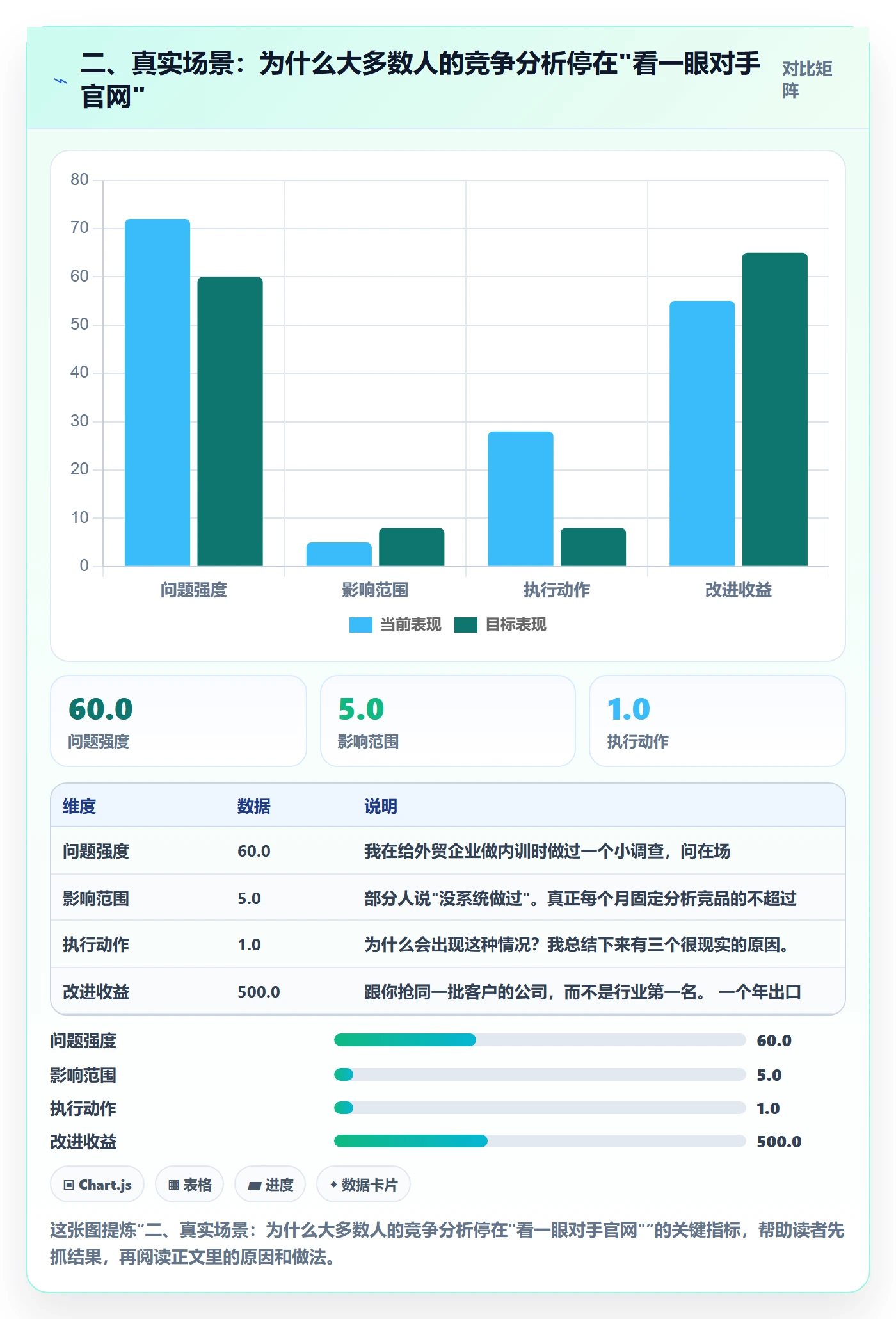Screen dimensions: 896x1319
Task: Click the 500.0 value in the table's 数据 column
Action: 259,992
